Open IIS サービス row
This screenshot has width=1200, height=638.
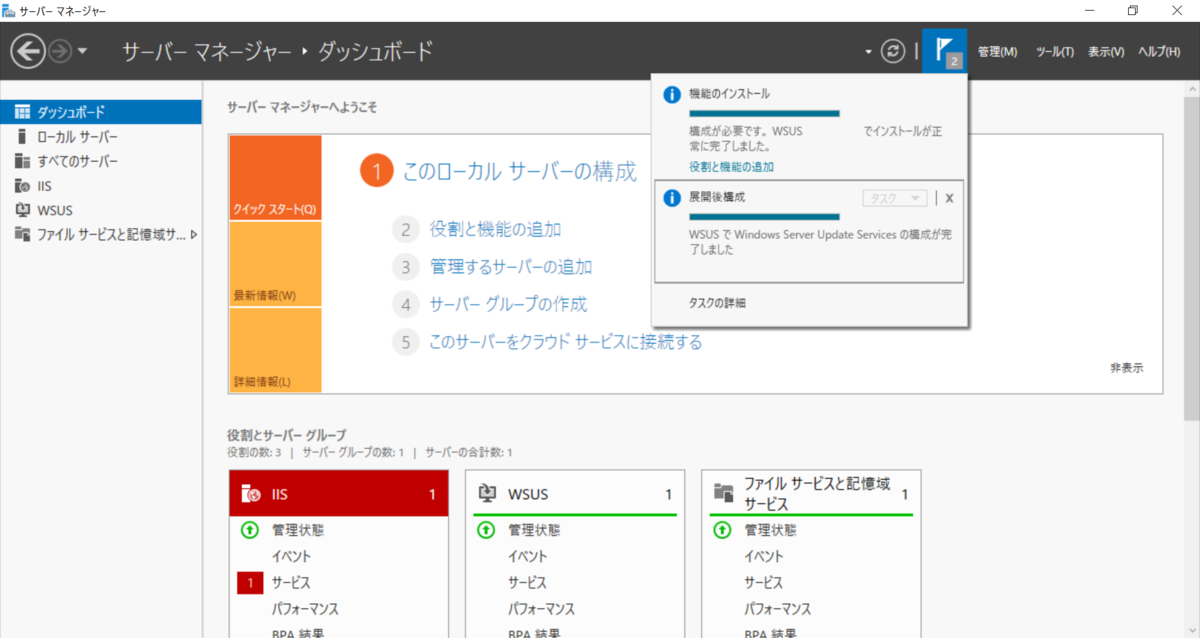pos(291,582)
